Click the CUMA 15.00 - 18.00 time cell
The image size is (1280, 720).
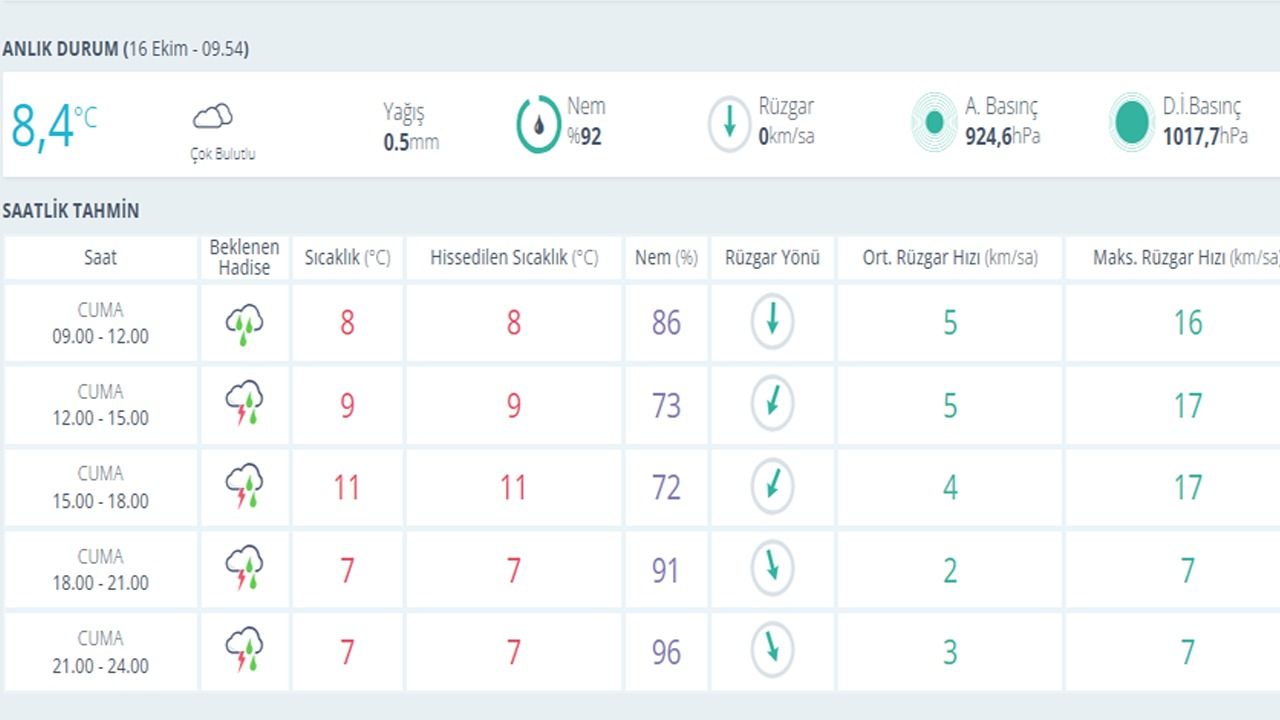point(100,487)
